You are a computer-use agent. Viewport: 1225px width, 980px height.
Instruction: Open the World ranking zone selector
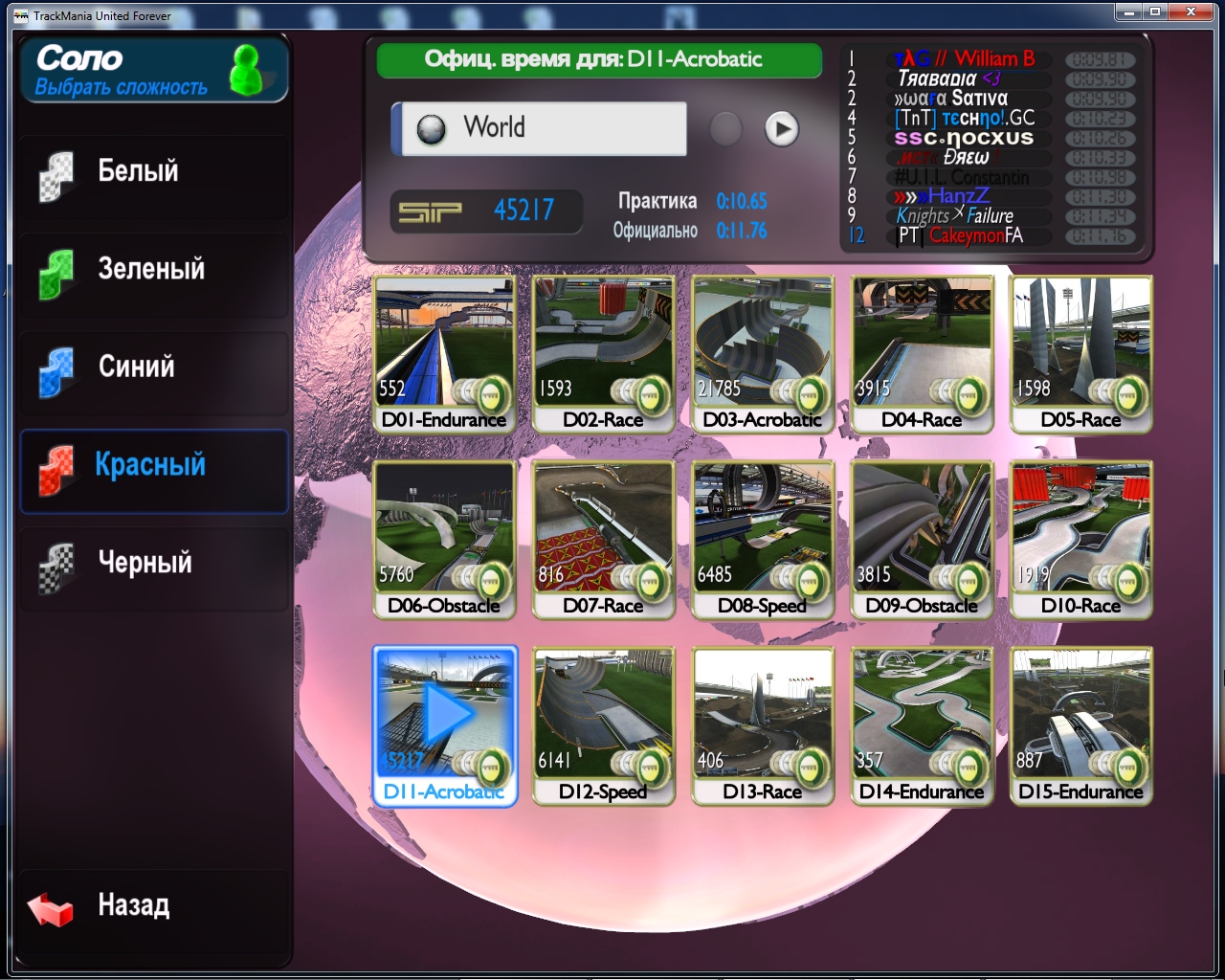[543, 128]
